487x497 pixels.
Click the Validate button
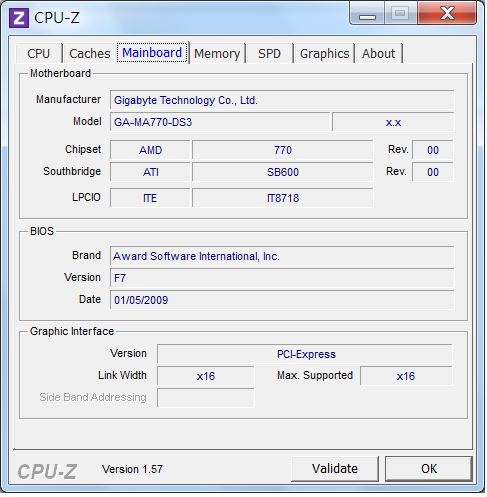click(335, 469)
